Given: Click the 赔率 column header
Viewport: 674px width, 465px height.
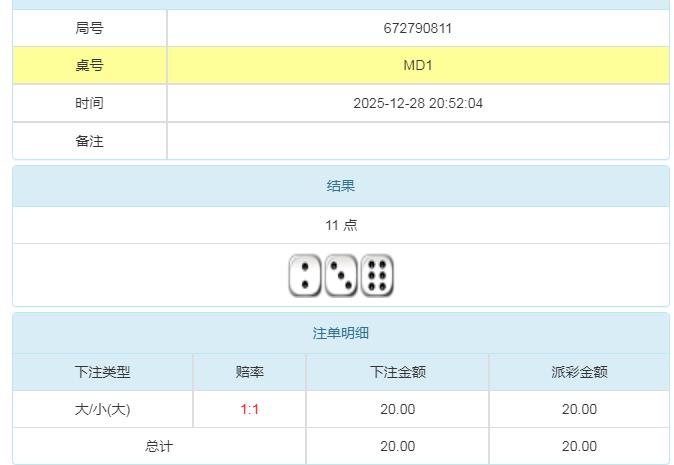Looking at the screenshot, I should tap(249, 372).
